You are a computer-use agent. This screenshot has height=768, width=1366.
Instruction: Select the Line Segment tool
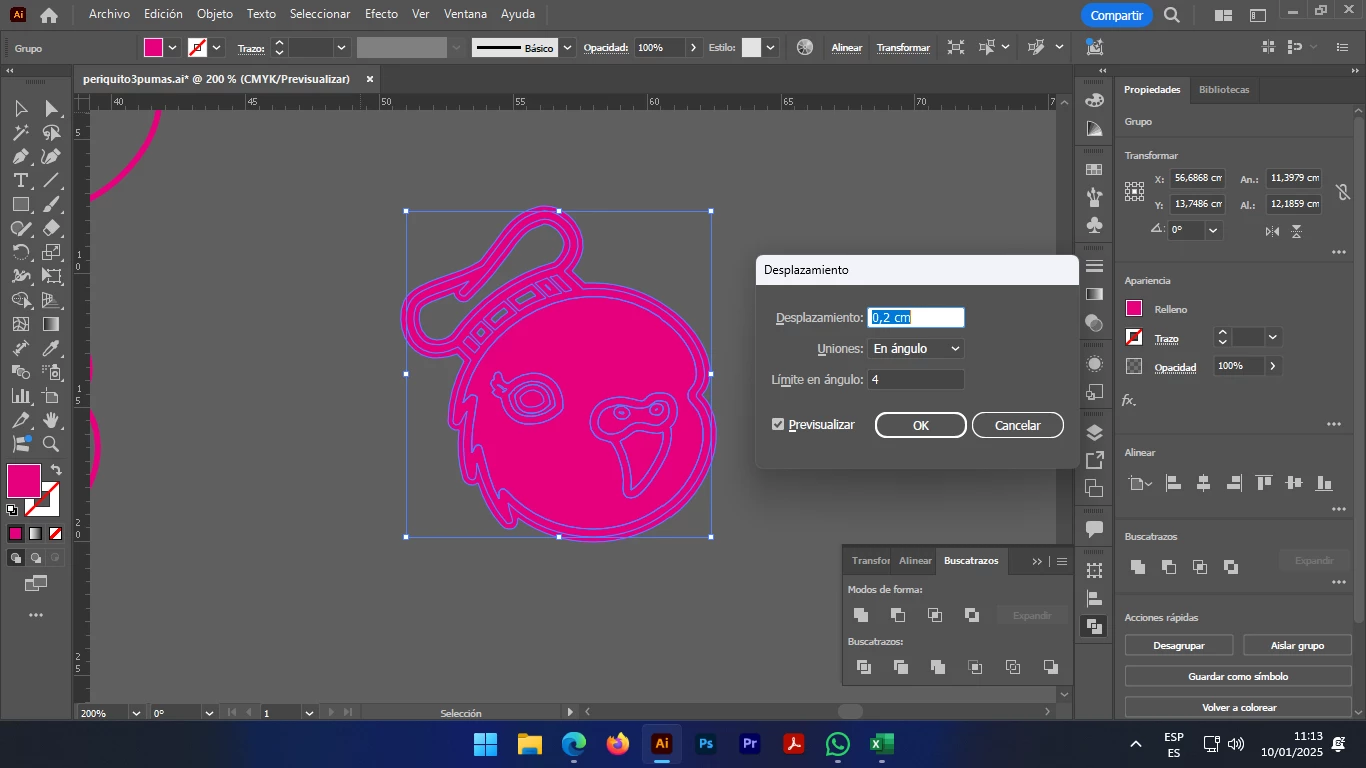(51, 180)
